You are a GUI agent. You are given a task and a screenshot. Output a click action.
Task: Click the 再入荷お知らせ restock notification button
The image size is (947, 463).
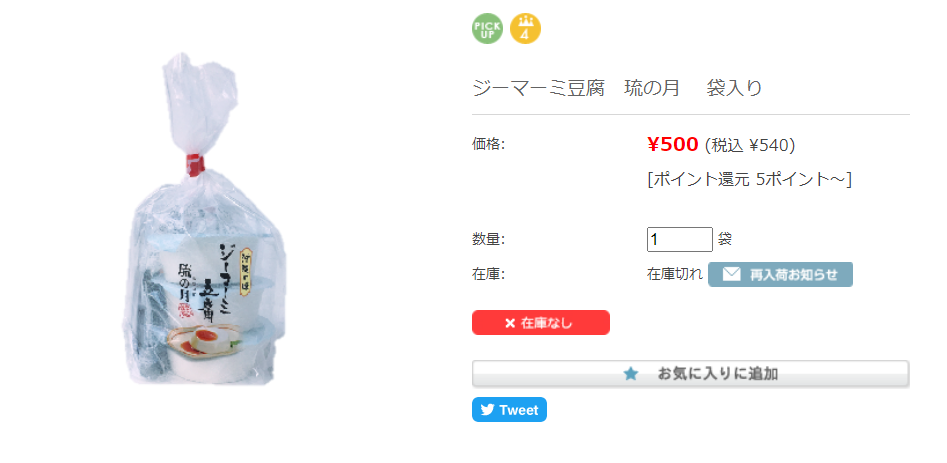pos(780,275)
